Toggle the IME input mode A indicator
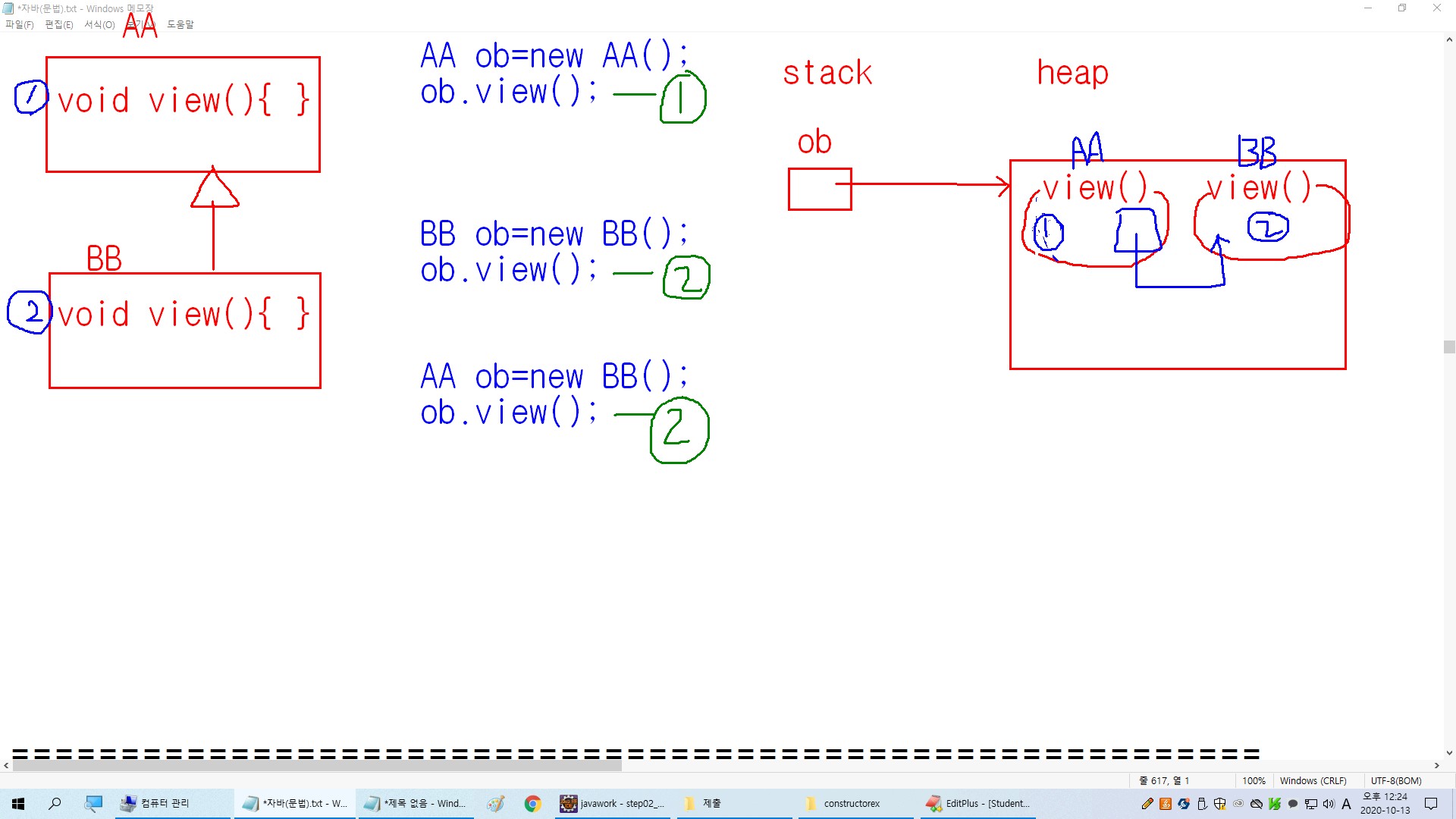Viewport: 1456px width, 819px height. pos(1347,804)
